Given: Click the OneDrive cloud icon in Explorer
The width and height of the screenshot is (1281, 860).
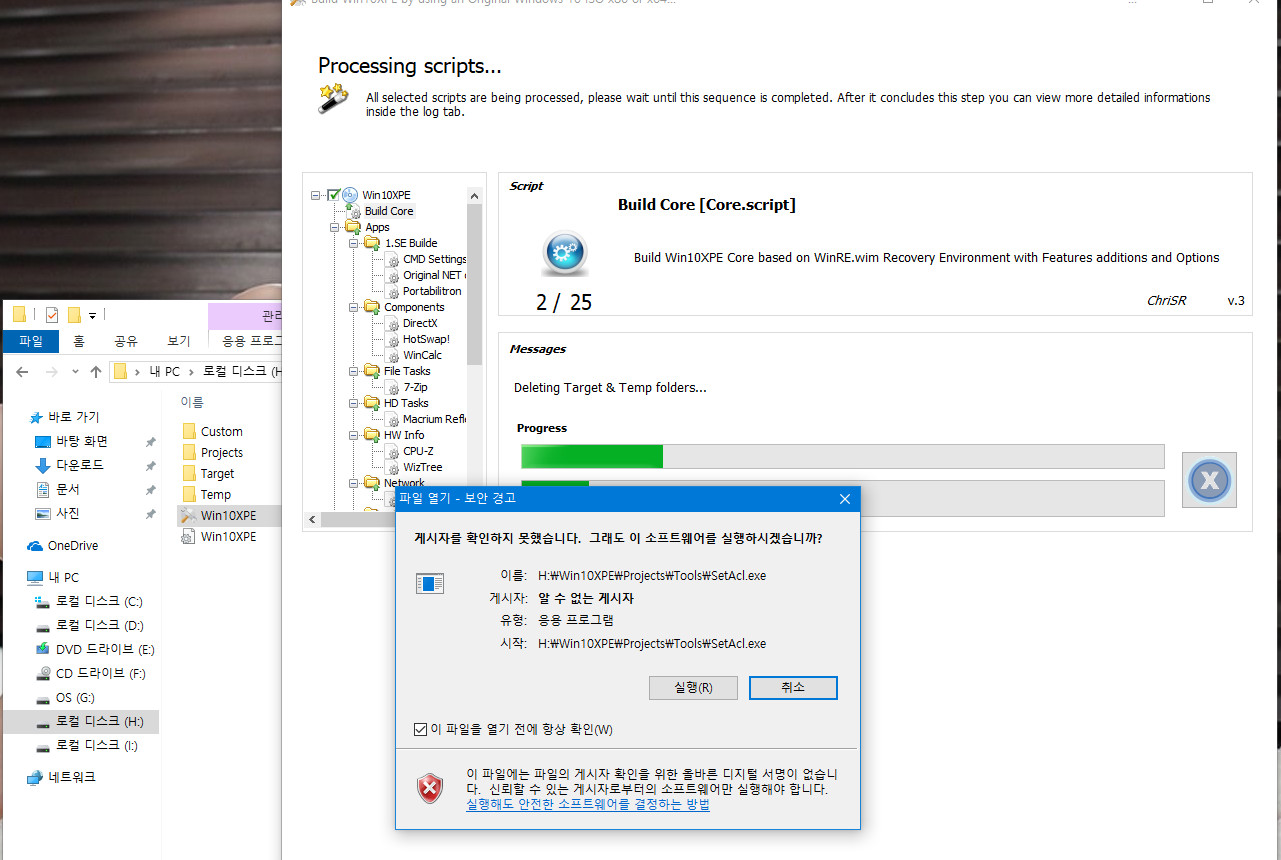Looking at the screenshot, I should click(x=35, y=546).
